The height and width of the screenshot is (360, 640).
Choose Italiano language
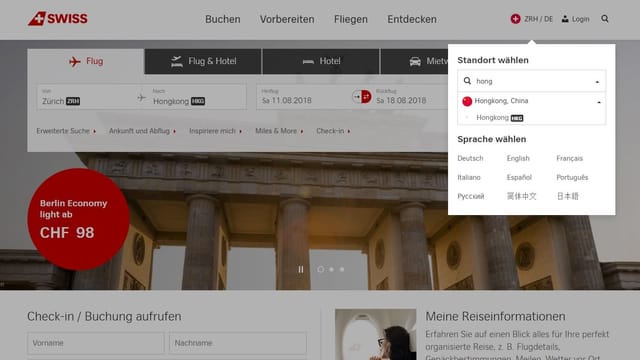click(469, 178)
